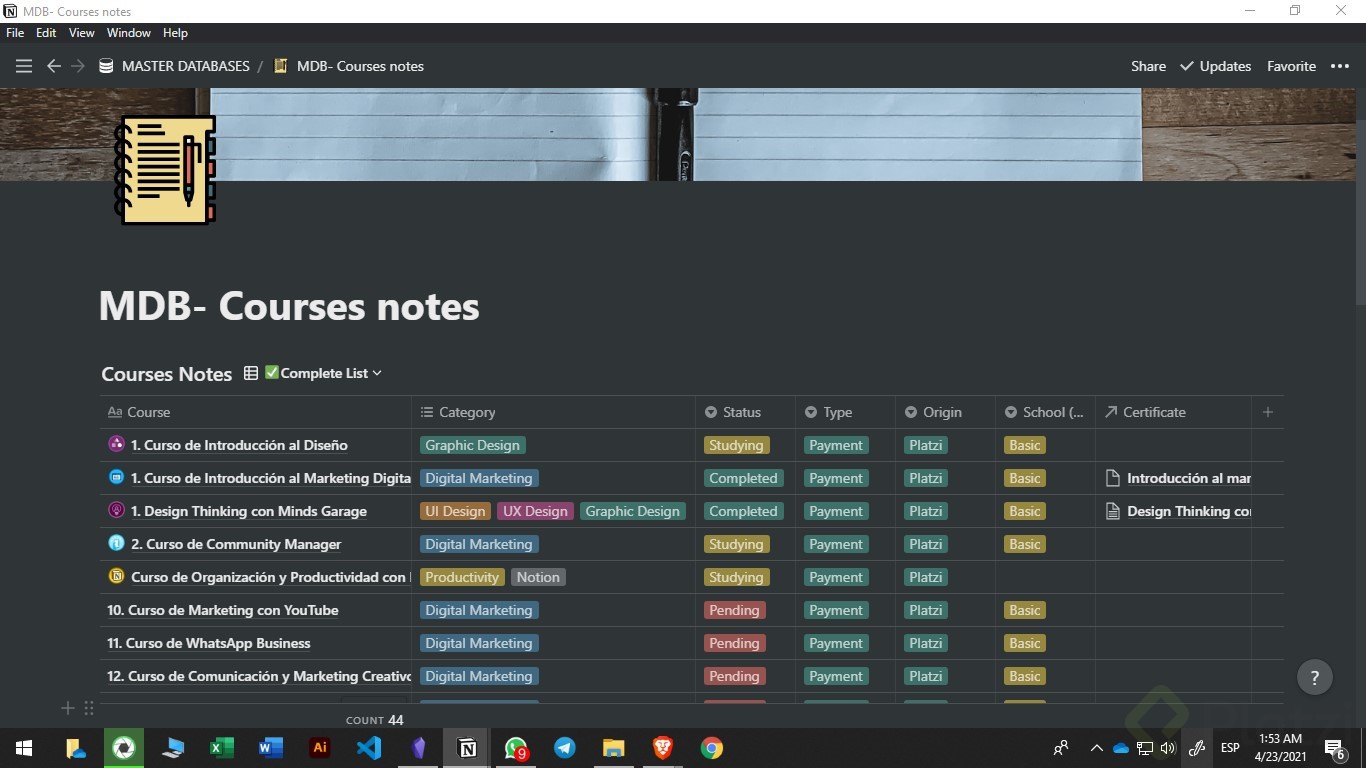Mark the page as Favorite
Screen dimensions: 1366x768
[x=1291, y=66]
